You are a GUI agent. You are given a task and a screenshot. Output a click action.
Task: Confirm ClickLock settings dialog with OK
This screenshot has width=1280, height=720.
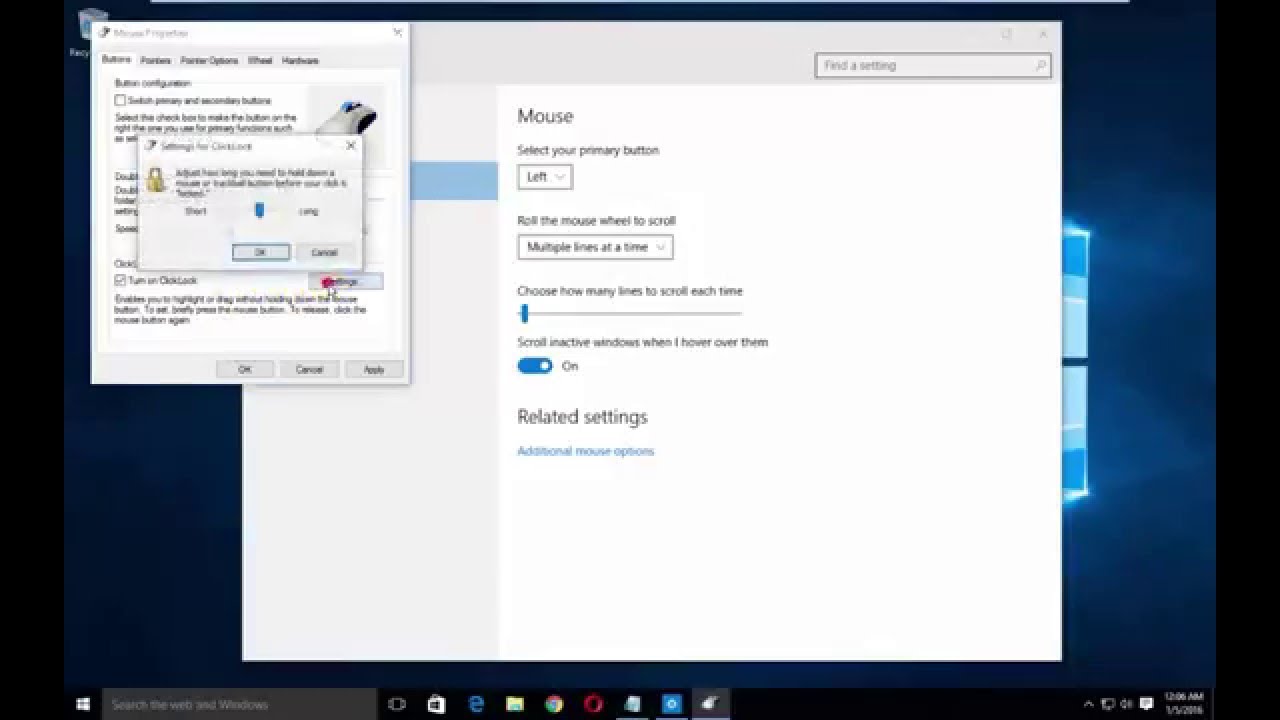pyautogui.click(x=261, y=253)
